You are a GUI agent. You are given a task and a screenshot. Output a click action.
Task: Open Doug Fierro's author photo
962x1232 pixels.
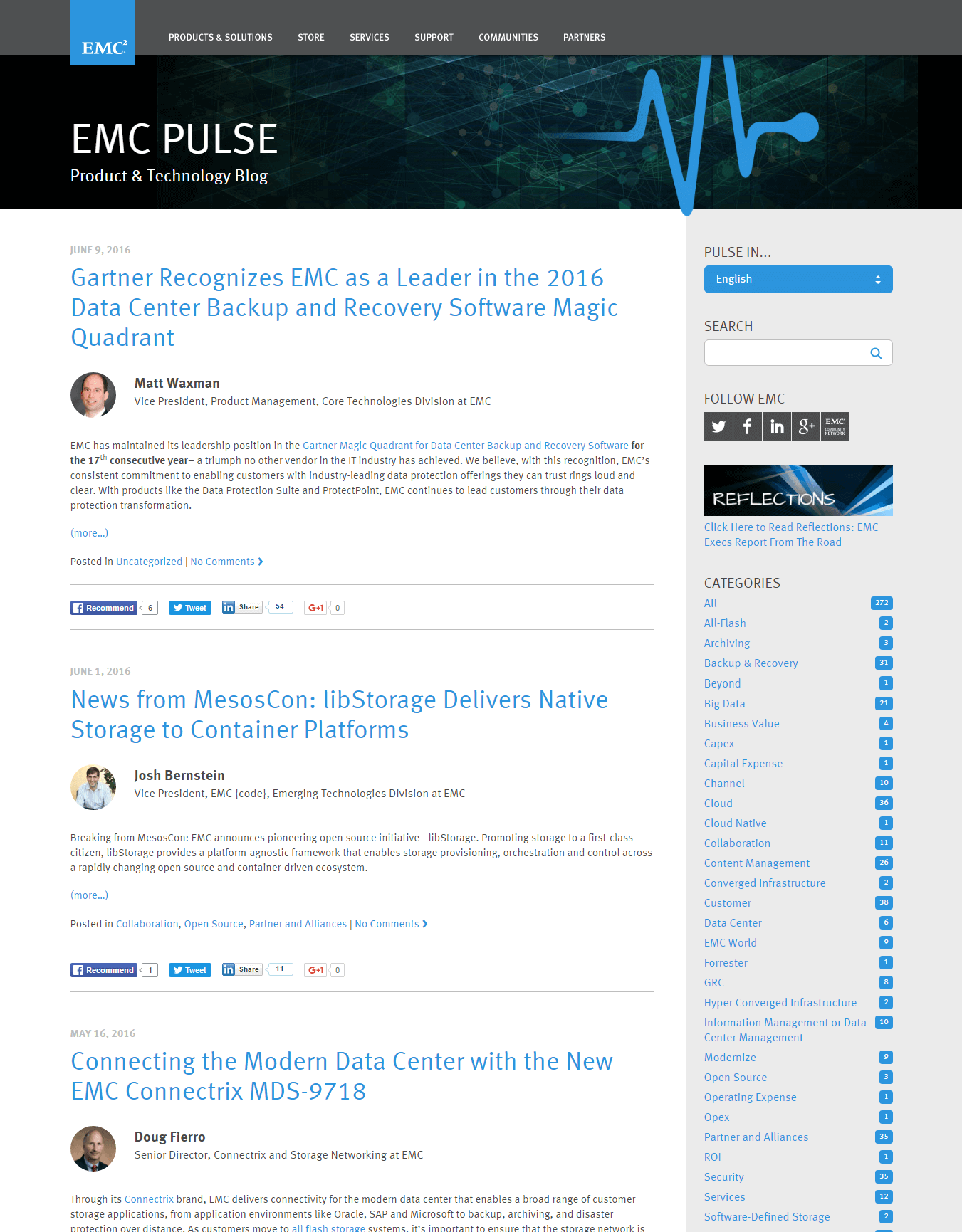pyautogui.click(x=93, y=1148)
